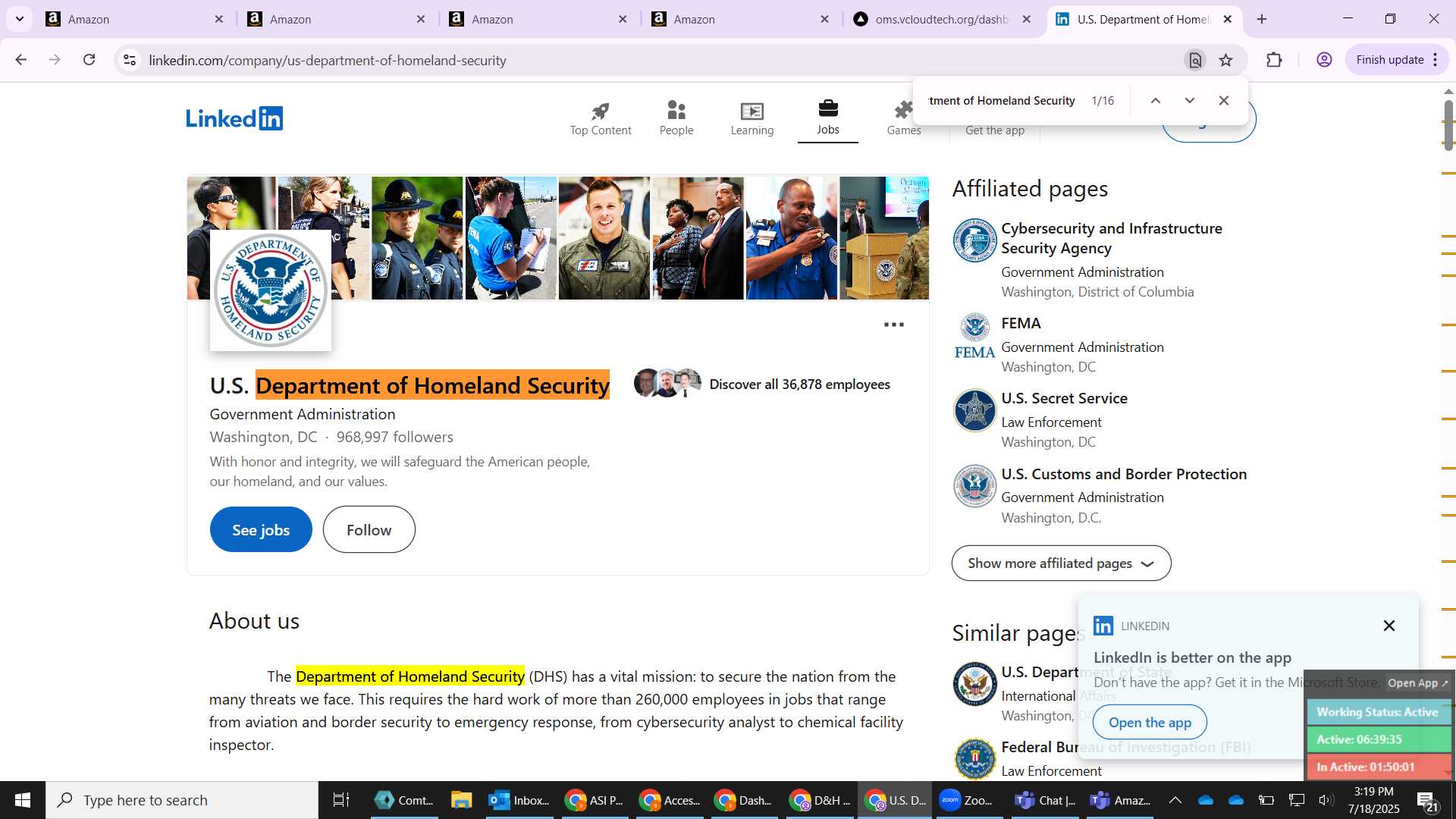Expand Show more affiliated pages
The width and height of the screenshot is (1456, 819).
click(1061, 563)
